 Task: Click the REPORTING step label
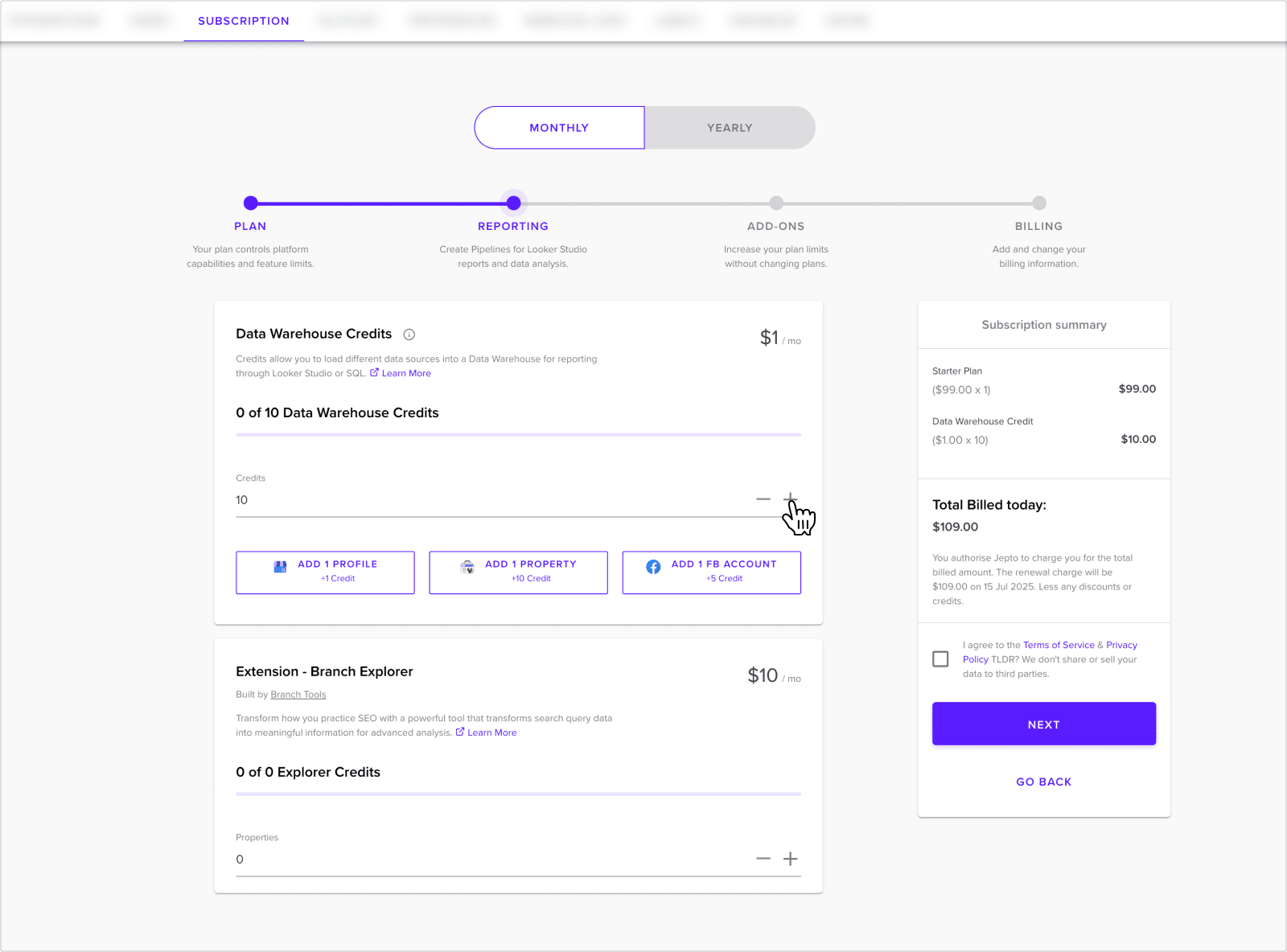tap(513, 227)
